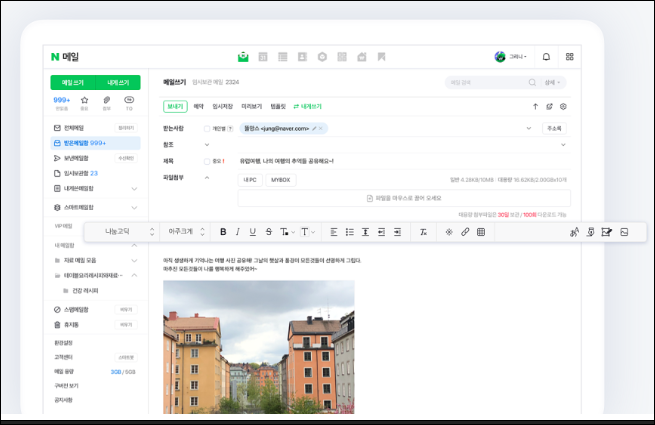This screenshot has height=425, width=655.
Task: Open text color dropdown arrow
Action: coord(293,232)
